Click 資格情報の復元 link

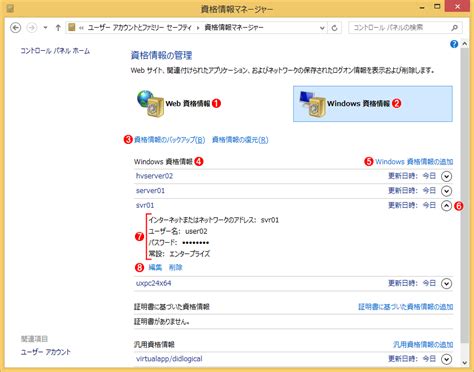click(240, 140)
